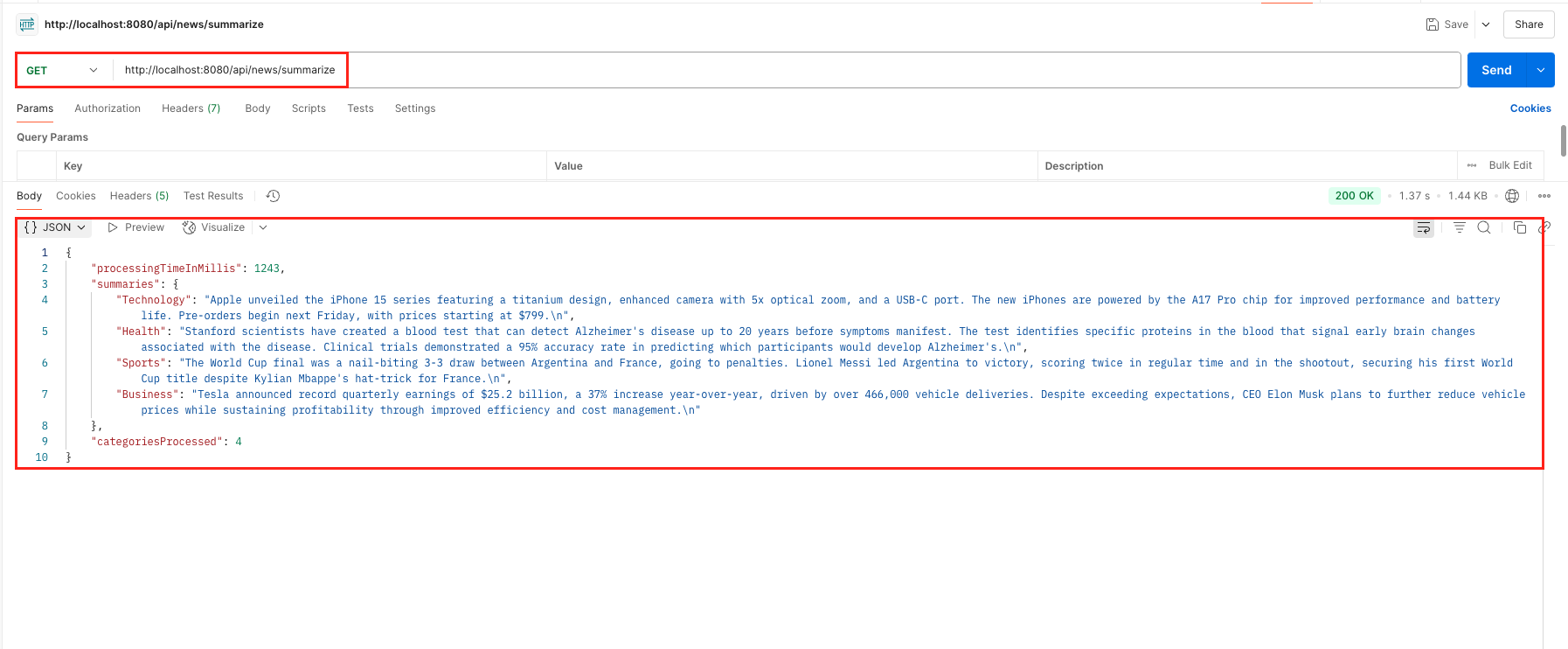
Task: Click the "processingTimeInMillis" key in JSON
Action: (x=166, y=269)
